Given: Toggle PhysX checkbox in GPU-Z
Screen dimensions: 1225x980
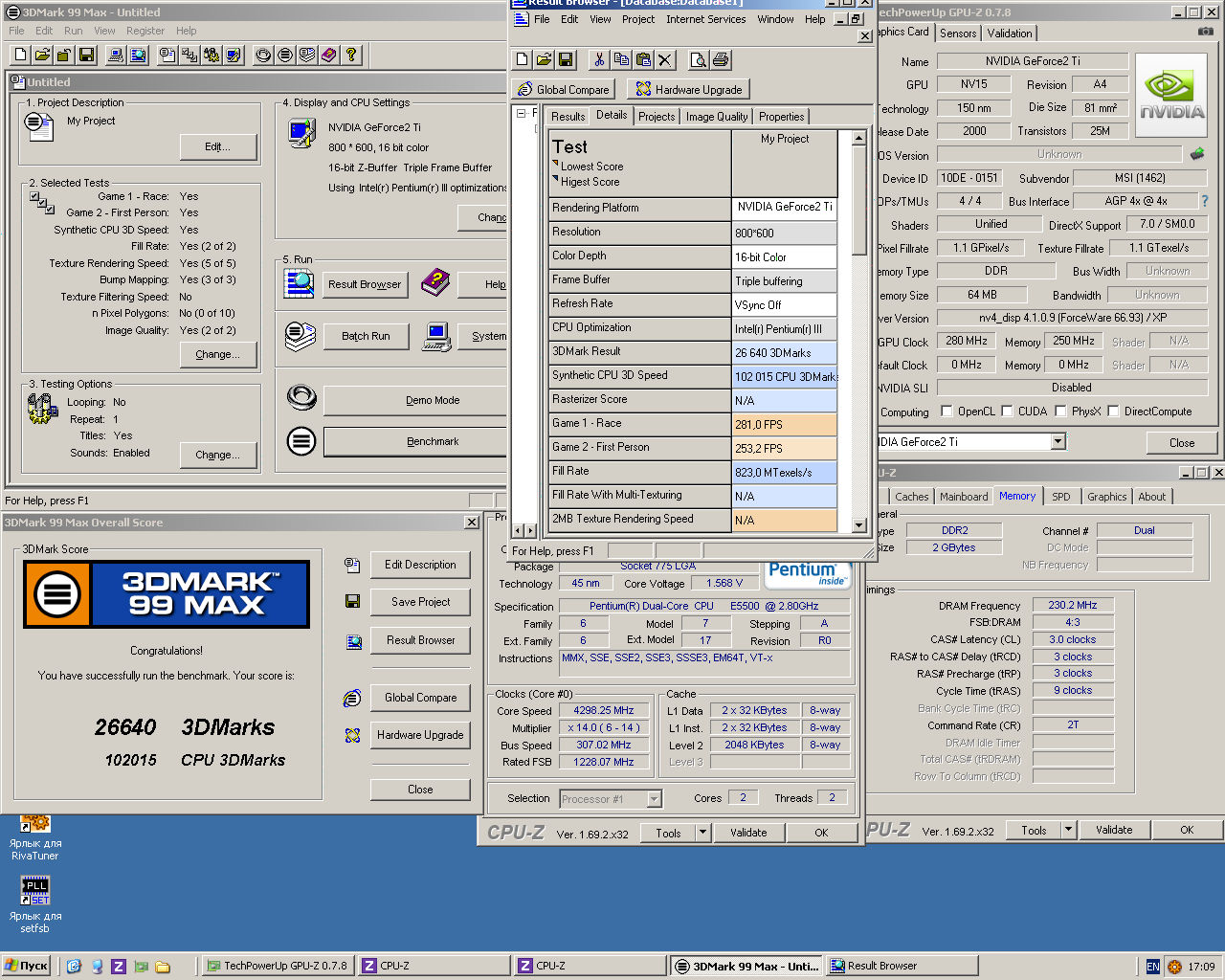Looking at the screenshot, I should (1060, 412).
